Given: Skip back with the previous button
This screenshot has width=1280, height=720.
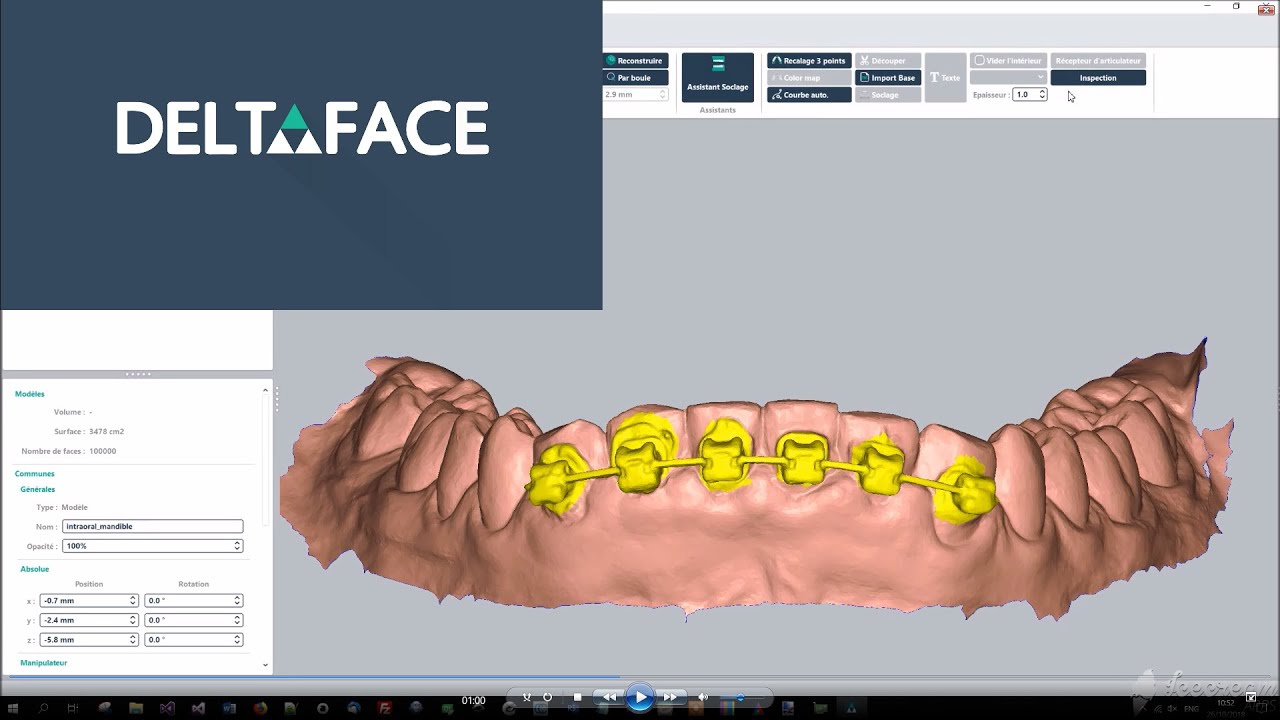Looking at the screenshot, I should tap(609, 697).
